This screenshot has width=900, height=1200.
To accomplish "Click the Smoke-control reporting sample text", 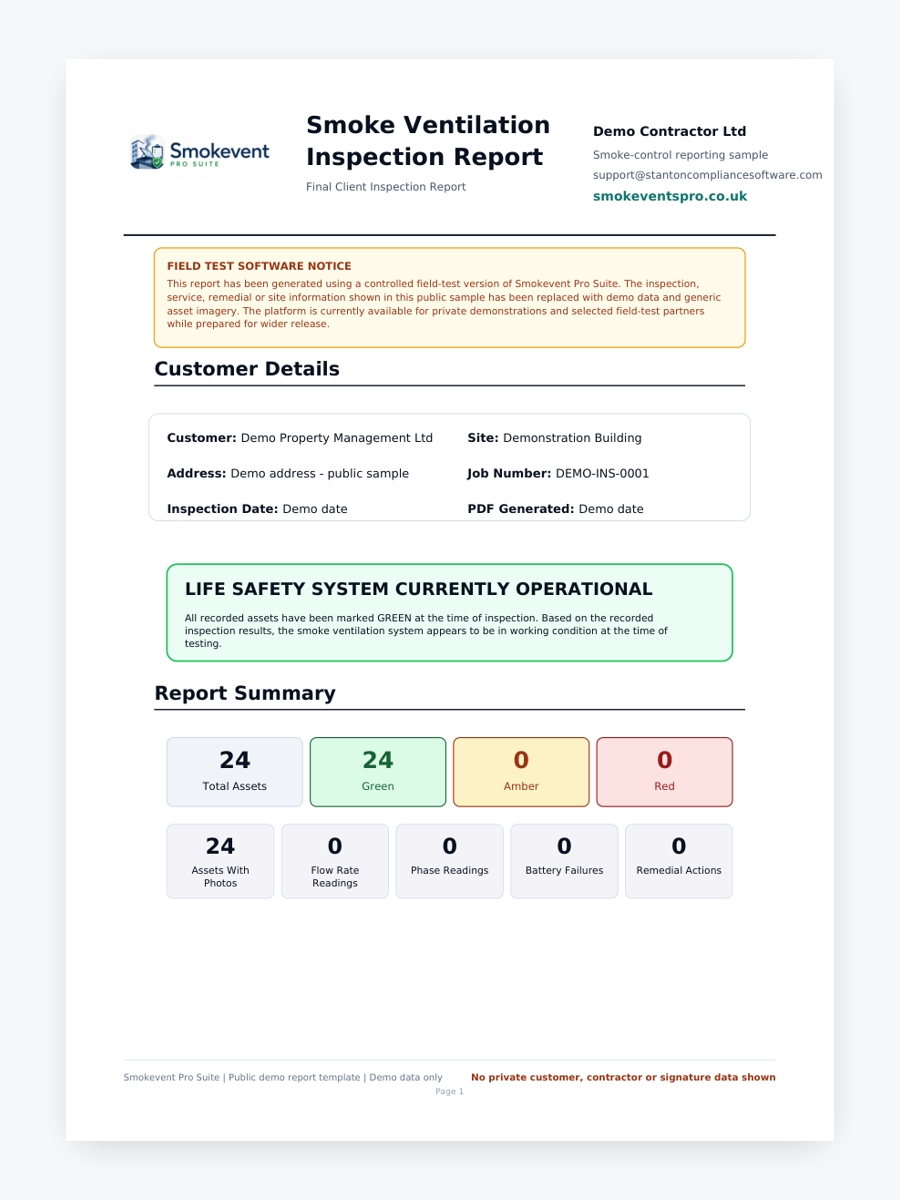I will coord(681,155).
